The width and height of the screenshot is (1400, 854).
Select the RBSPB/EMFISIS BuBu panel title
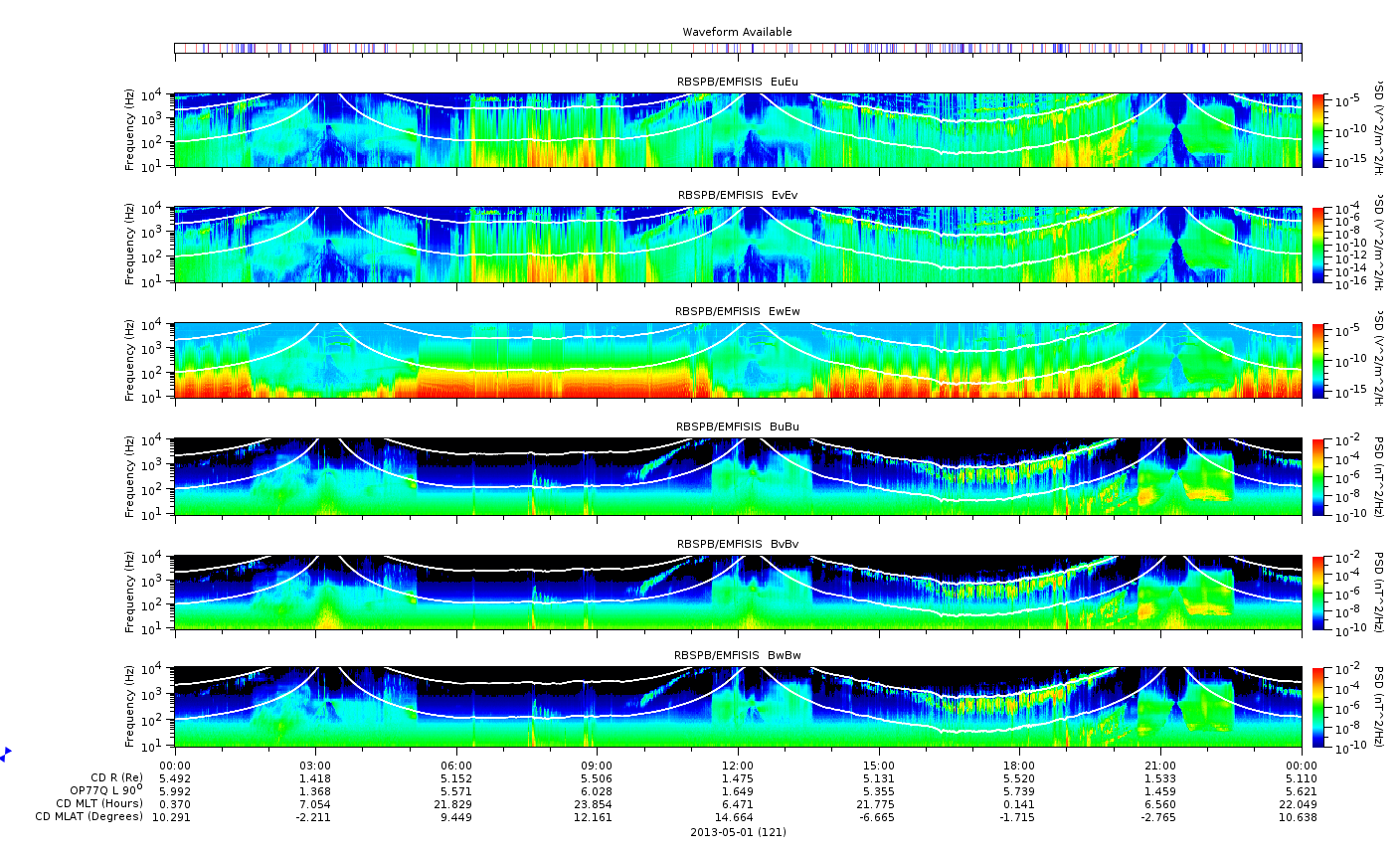[737, 427]
